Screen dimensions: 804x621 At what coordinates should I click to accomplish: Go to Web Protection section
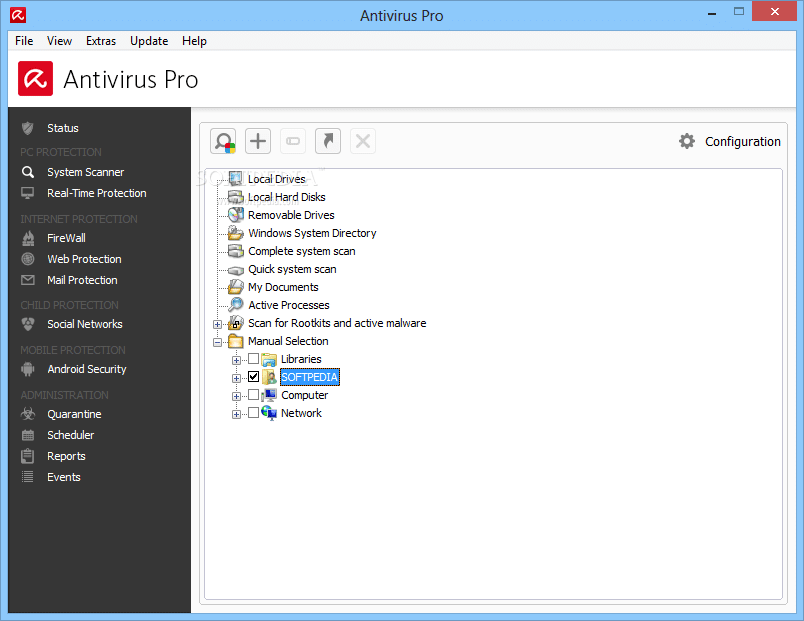[x=85, y=259]
